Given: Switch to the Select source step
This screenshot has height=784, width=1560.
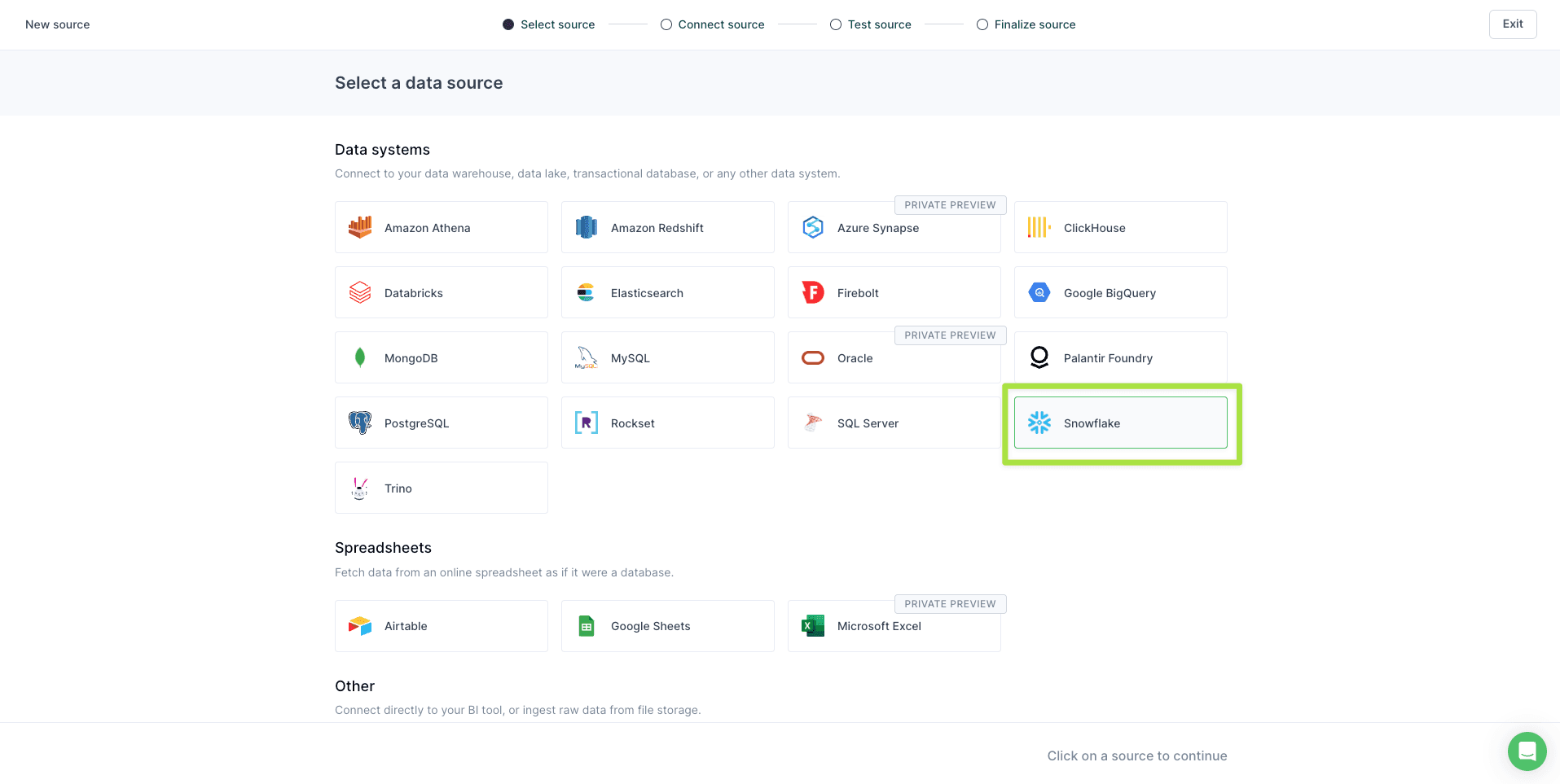Looking at the screenshot, I should pyautogui.click(x=508, y=24).
